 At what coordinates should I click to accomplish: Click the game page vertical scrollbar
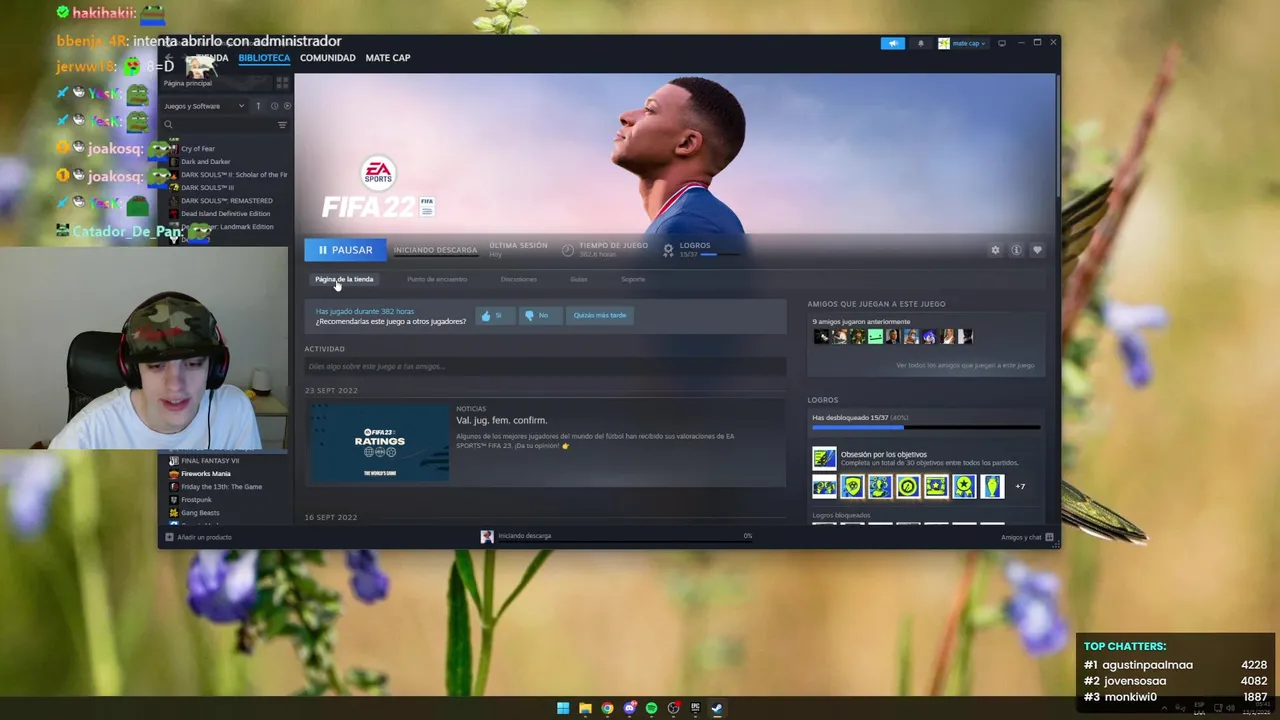click(1057, 135)
